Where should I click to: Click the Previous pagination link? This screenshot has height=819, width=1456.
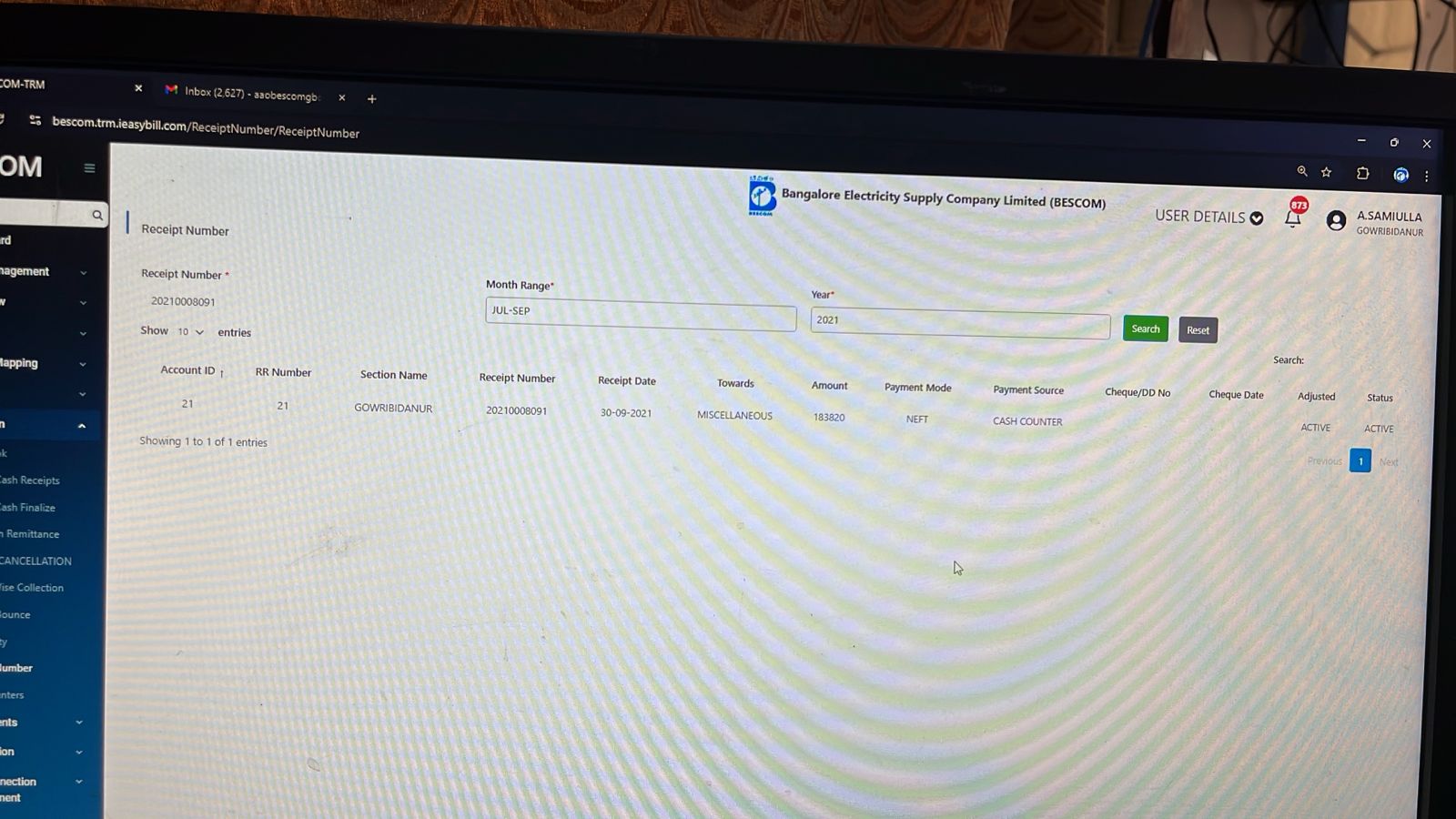pos(1324,460)
